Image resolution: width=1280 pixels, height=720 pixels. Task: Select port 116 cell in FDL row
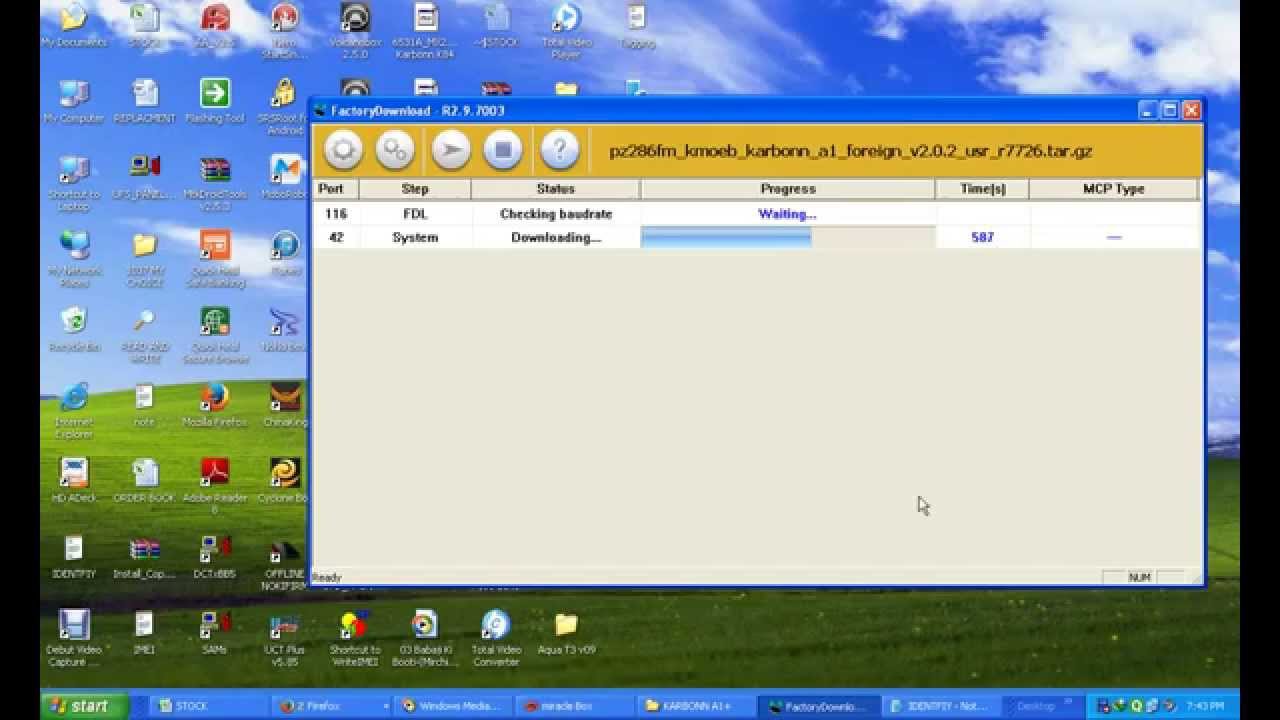pyautogui.click(x=336, y=214)
